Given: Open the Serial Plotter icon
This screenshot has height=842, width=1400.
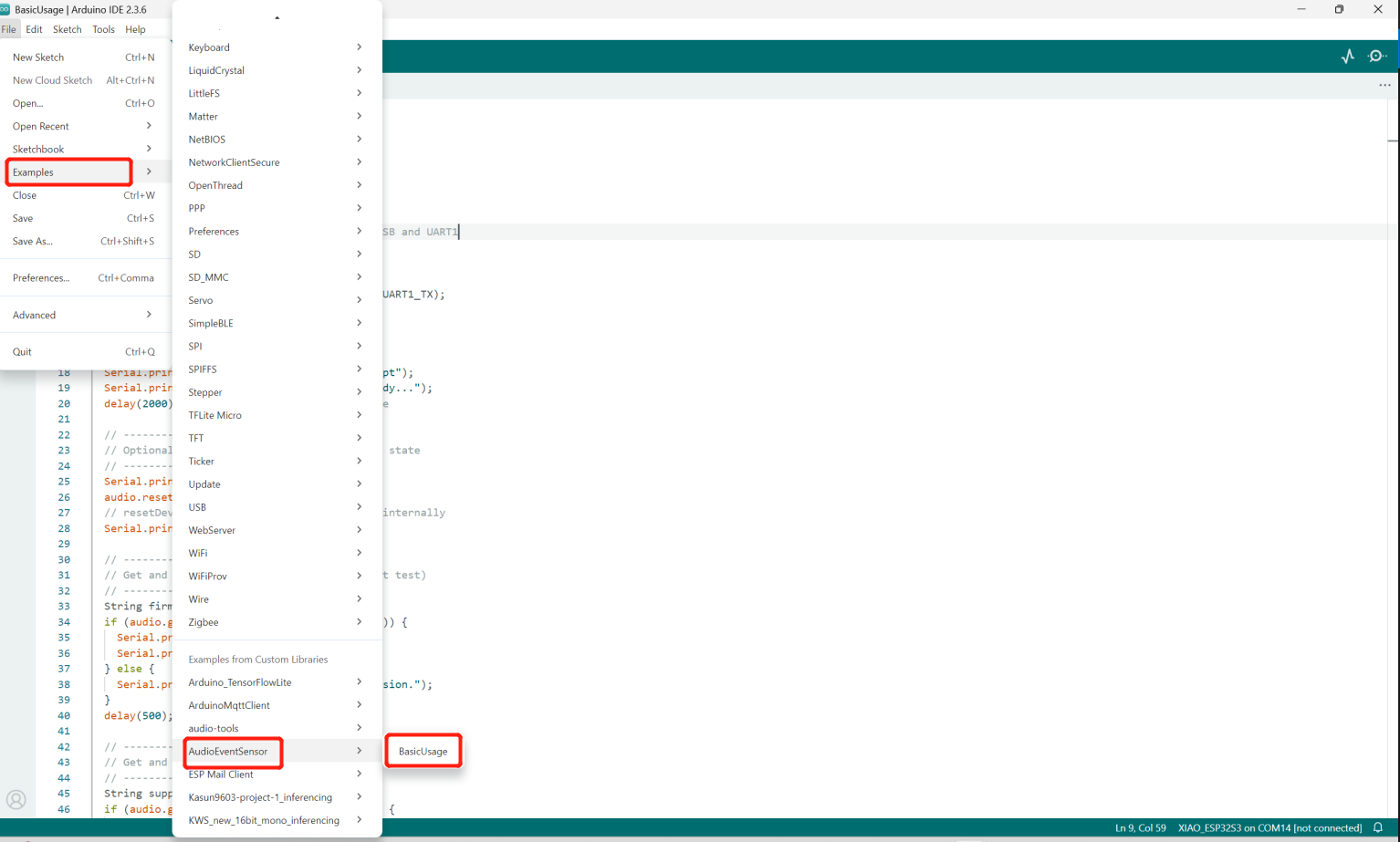Looking at the screenshot, I should [1347, 57].
